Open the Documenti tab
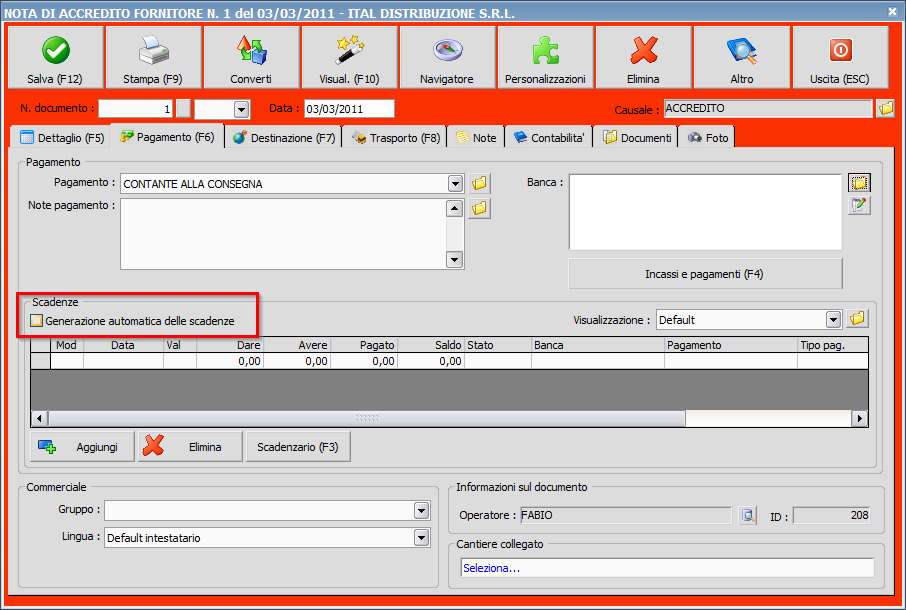The height and width of the screenshot is (610, 906). pos(636,137)
